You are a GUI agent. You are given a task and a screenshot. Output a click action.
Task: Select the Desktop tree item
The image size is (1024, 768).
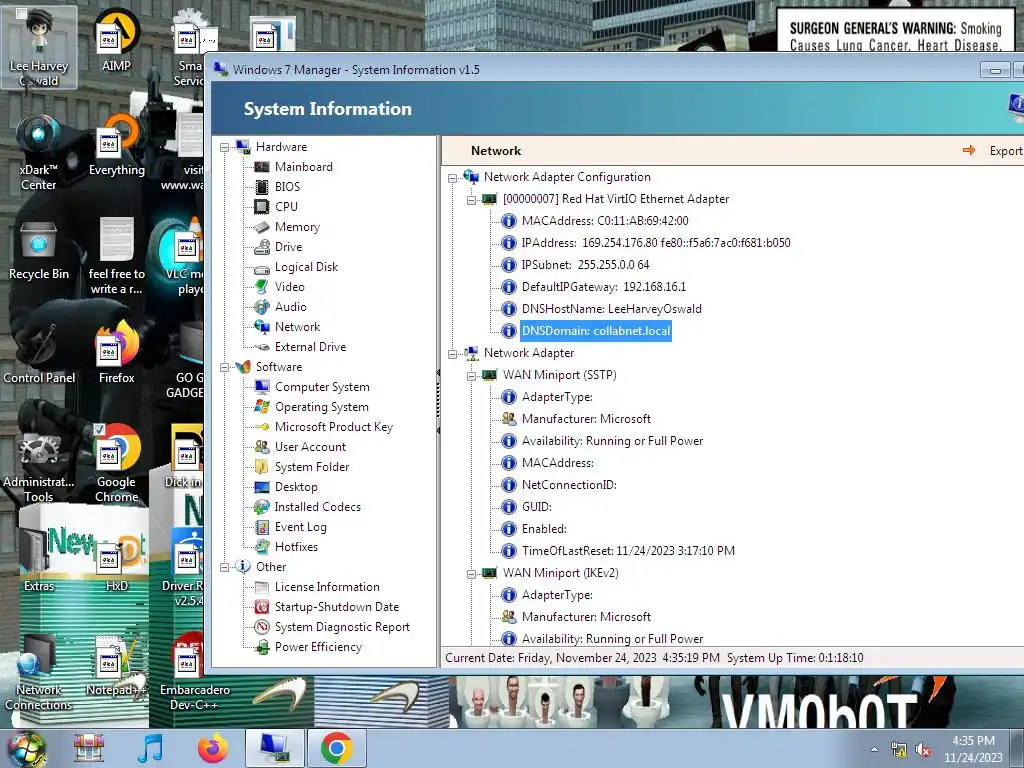[x=296, y=487]
